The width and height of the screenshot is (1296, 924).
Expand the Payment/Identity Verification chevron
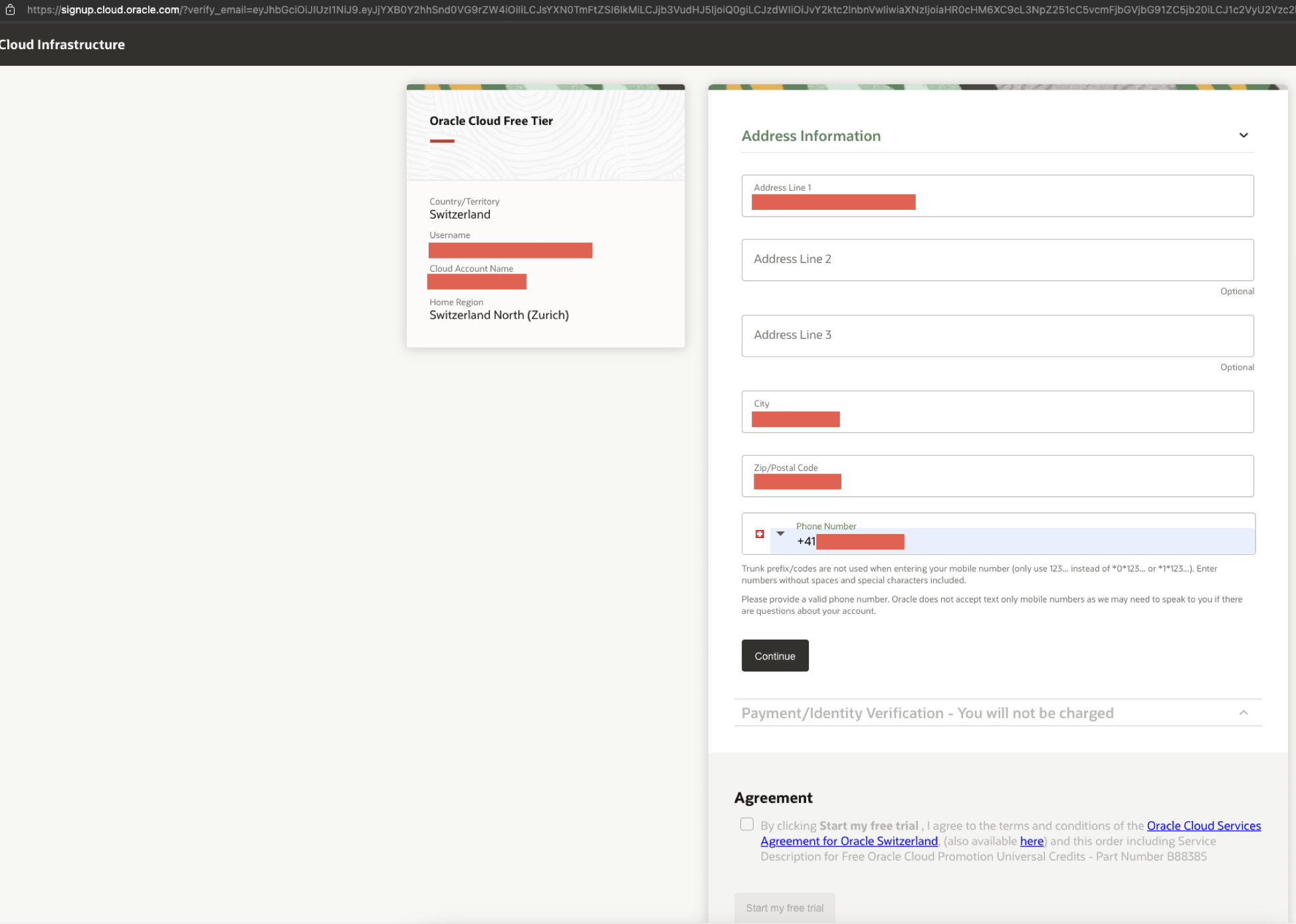click(1243, 713)
